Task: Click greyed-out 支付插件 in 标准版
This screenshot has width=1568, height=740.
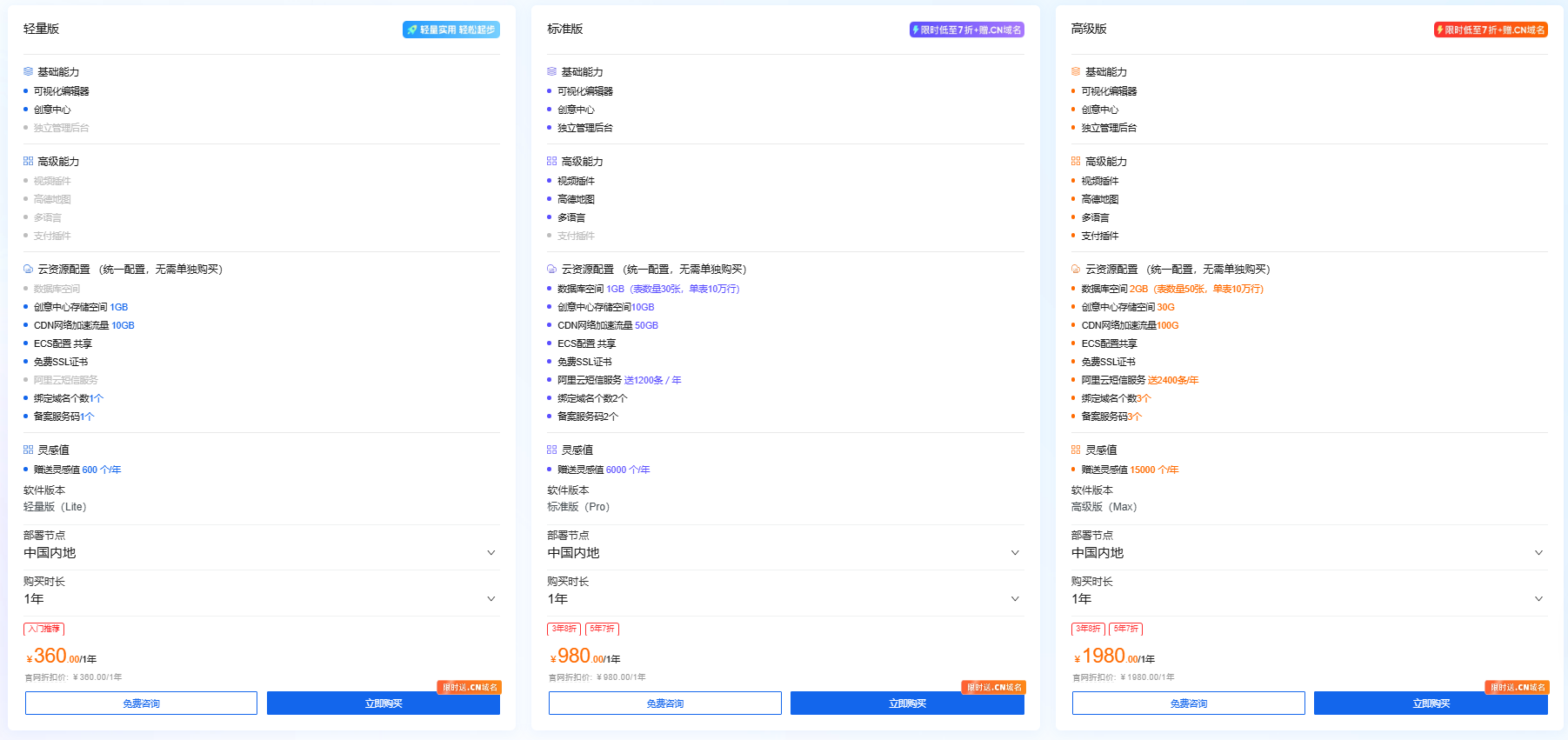Action: [x=576, y=236]
